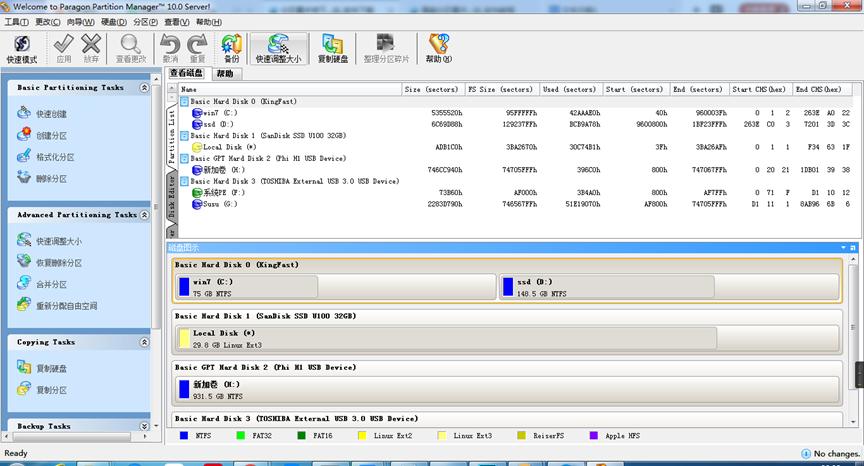Click the 备份 backup toolbar icon

coord(231,48)
